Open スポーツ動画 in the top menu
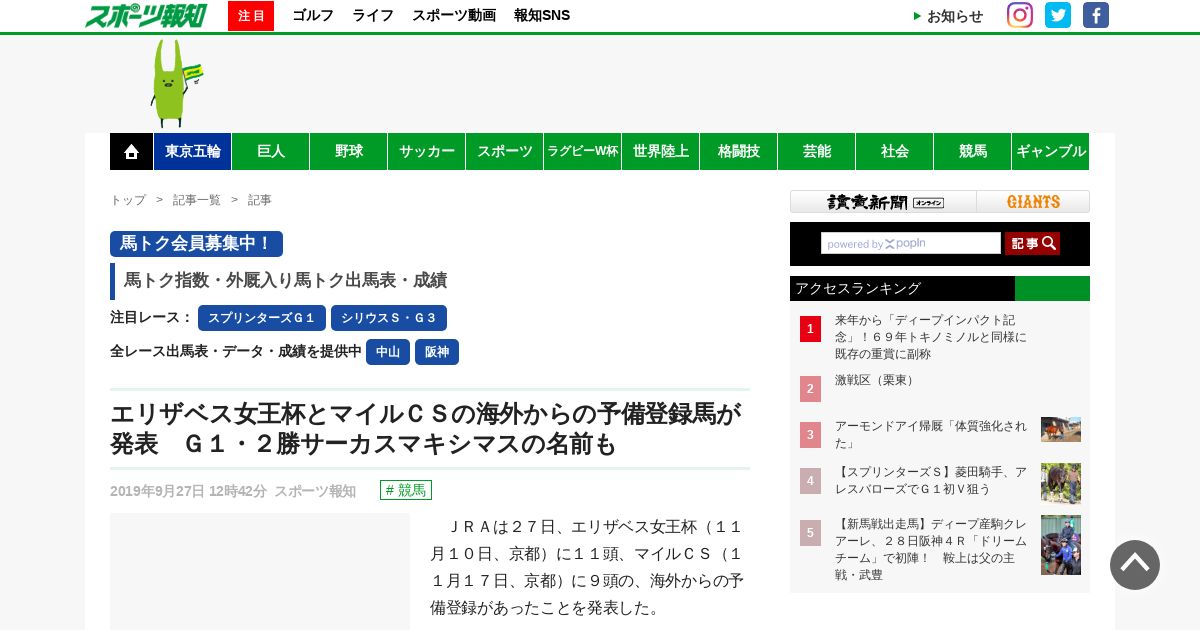Viewport: 1200px width, 630px height. click(x=454, y=16)
